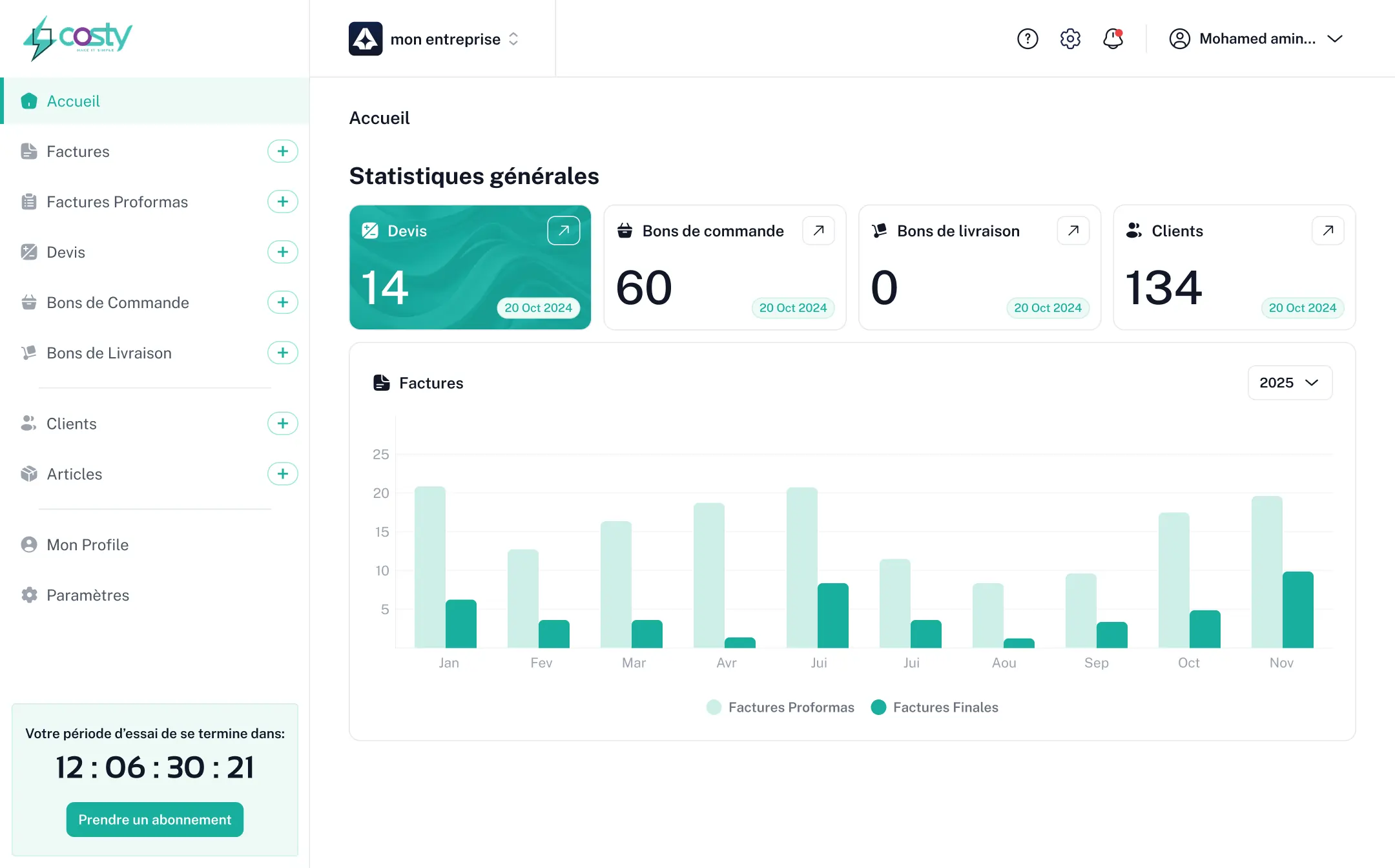The height and width of the screenshot is (868, 1395).
Task: Add new article via plus icon
Action: point(282,474)
